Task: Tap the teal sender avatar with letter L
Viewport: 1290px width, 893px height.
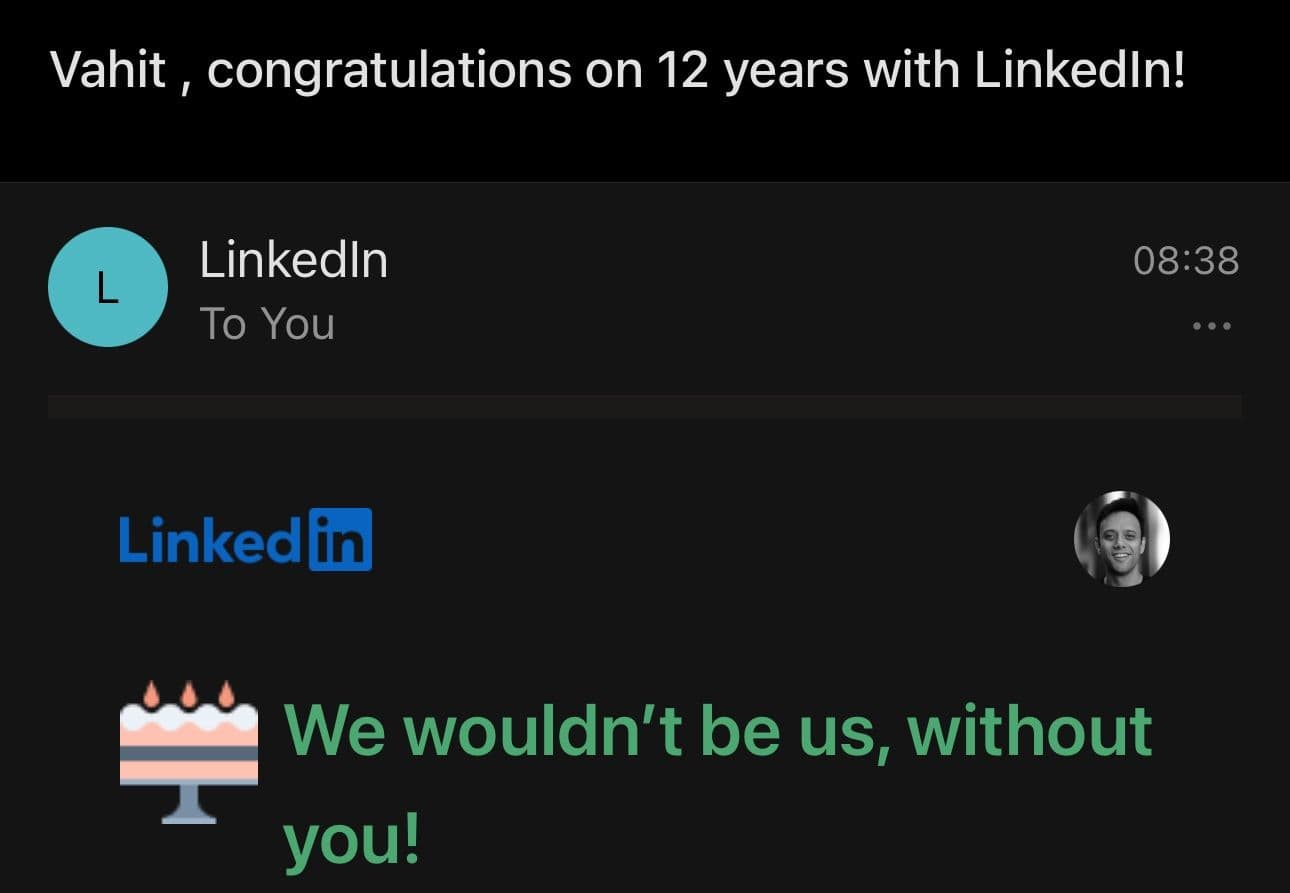Action: click(x=107, y=287)
